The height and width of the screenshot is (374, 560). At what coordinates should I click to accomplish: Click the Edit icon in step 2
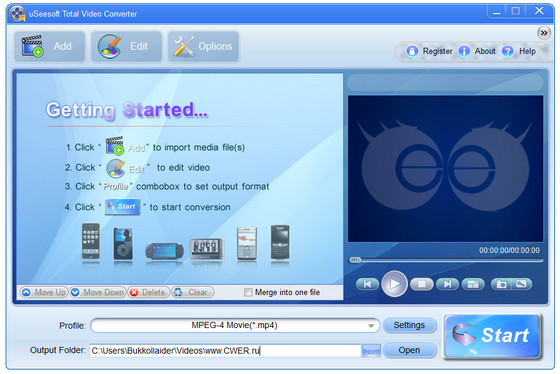(x=115, y=168)
